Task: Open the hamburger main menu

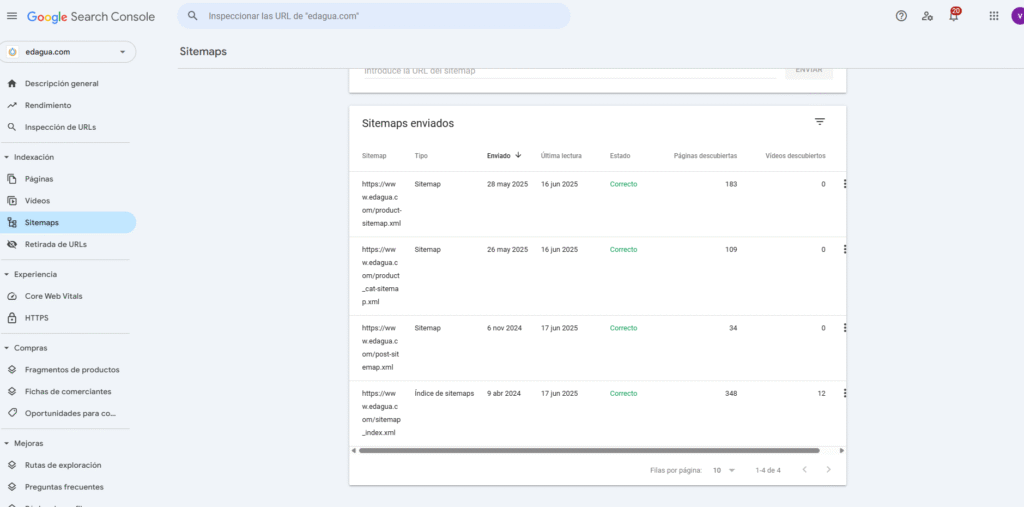Action: click(x=12, y=16)
